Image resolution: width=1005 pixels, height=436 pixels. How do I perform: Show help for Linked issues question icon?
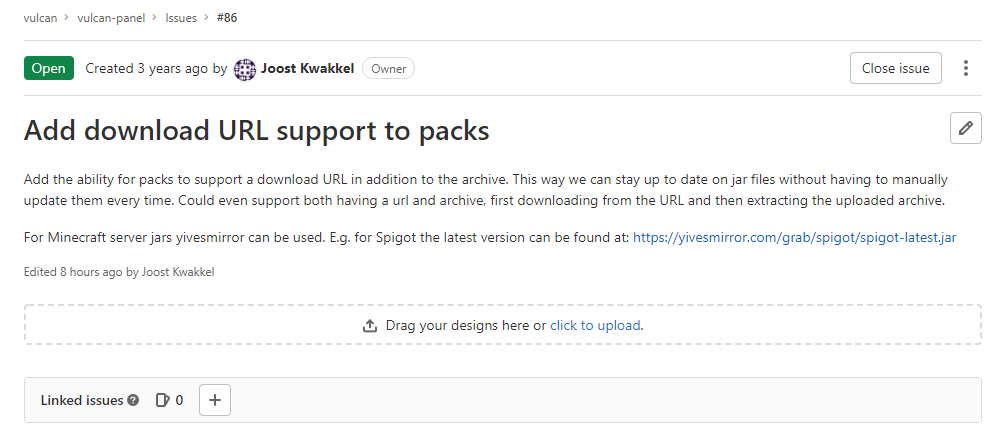133,401
